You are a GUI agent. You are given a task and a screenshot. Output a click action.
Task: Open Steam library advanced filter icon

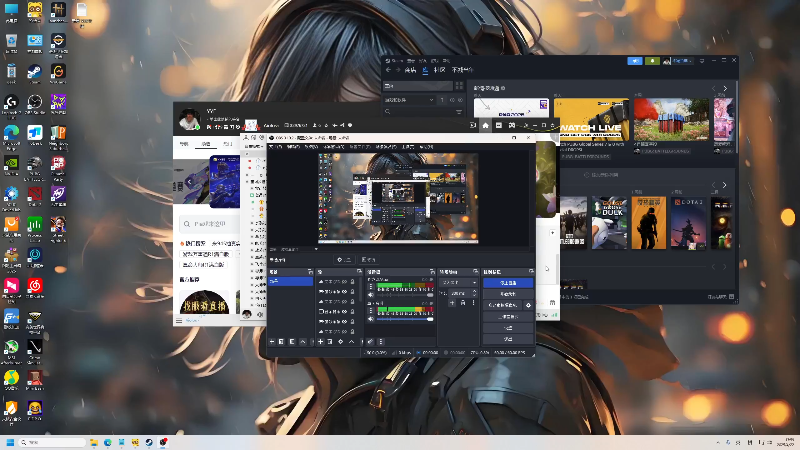[459, 111]
